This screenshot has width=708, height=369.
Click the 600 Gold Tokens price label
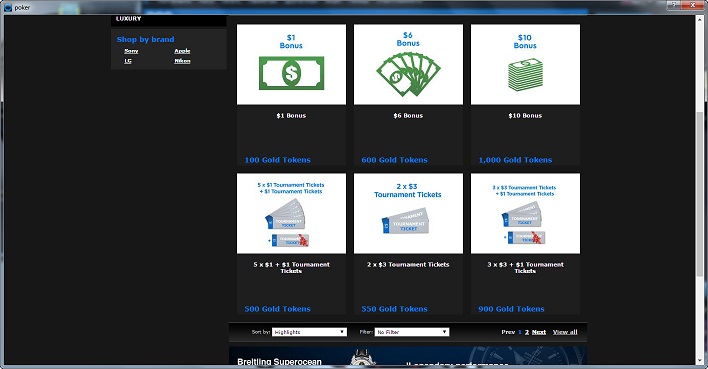point(394,160)
